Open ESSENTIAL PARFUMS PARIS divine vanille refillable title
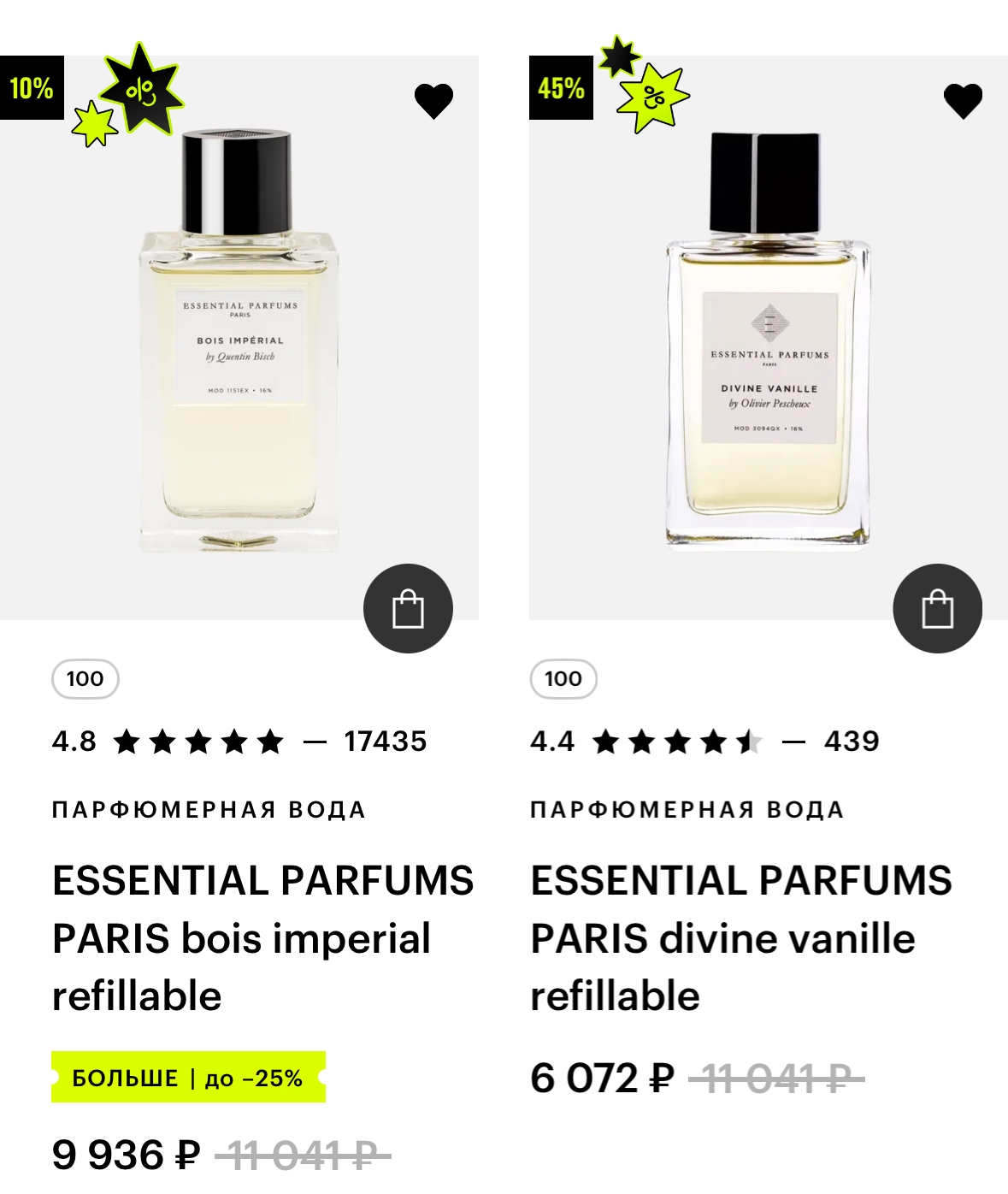Screen dimensions: 1008x1194 click(740, 938)
